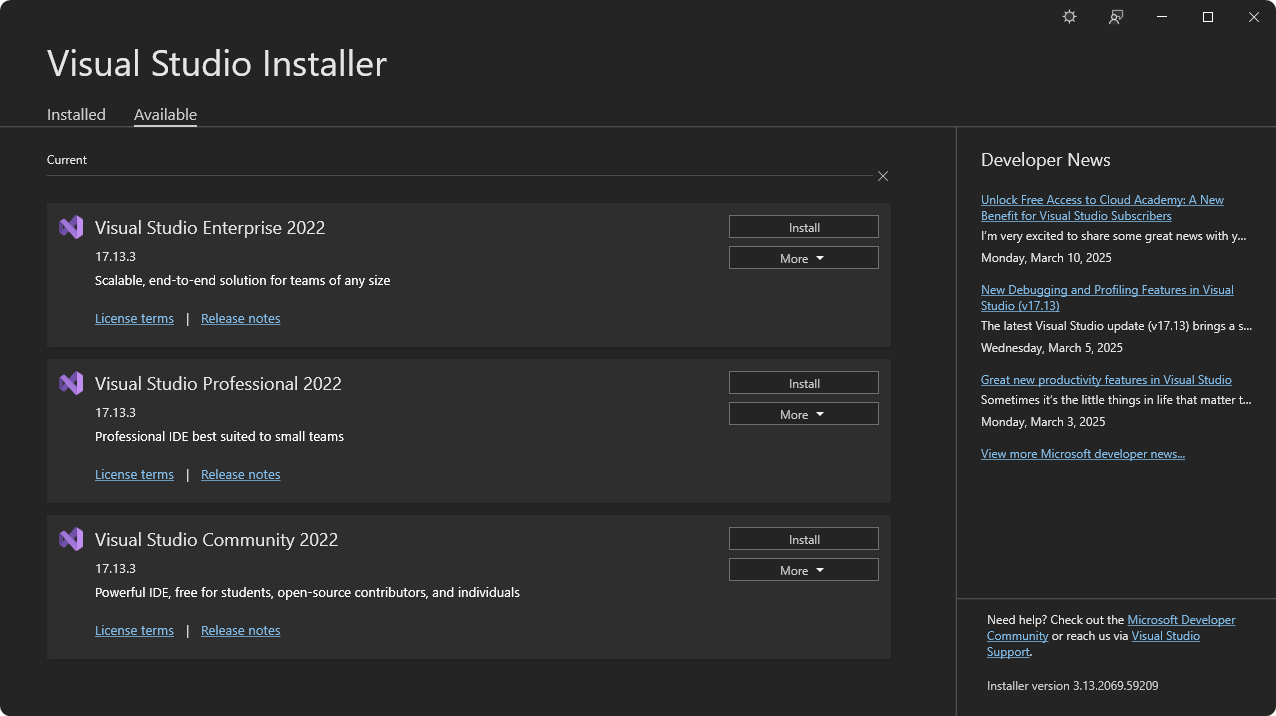The height and width of the screenshot is (716, 1276).
Task: Open Visual Studio Support link
Action: 1165,635
